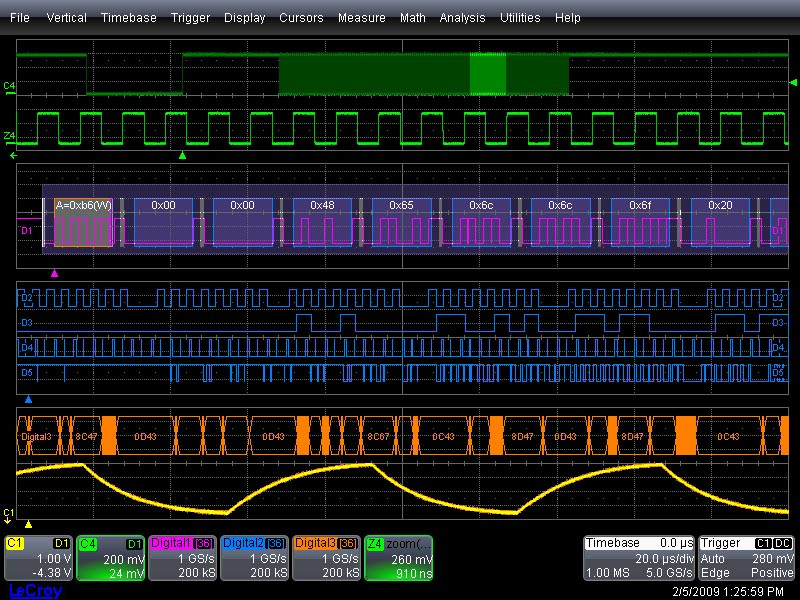
Task: Select the Digital3 descriptor box
Action: [x=326, y=557]
